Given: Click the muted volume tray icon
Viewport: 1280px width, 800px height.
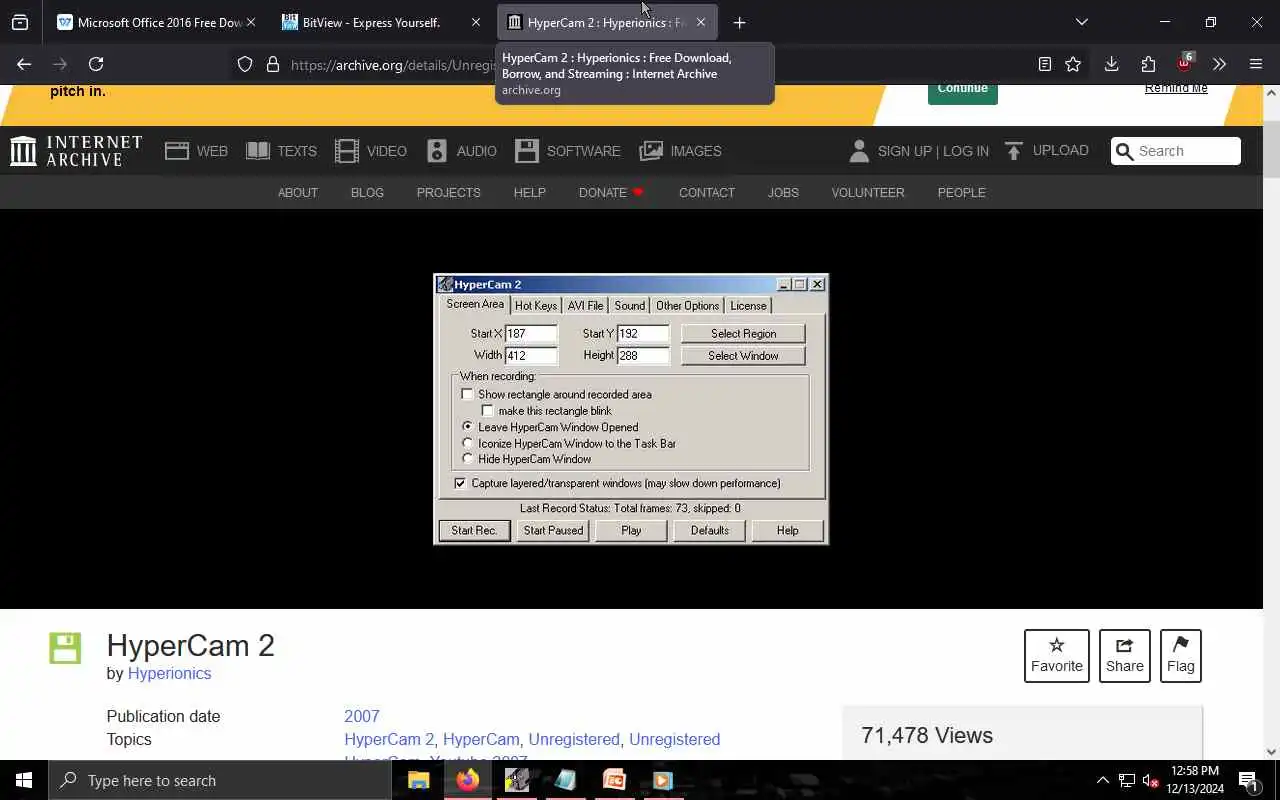Looking at the screenshot, I should (x=1151, y=780).
